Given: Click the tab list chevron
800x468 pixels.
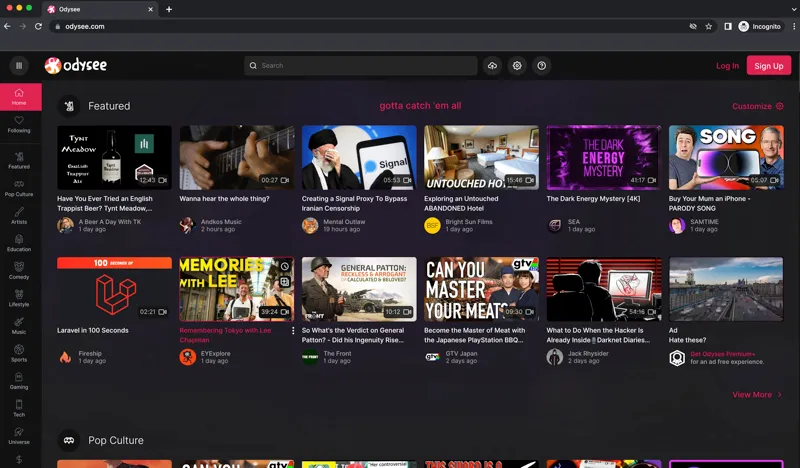Looking at the screenshot, I should (794, 9).
